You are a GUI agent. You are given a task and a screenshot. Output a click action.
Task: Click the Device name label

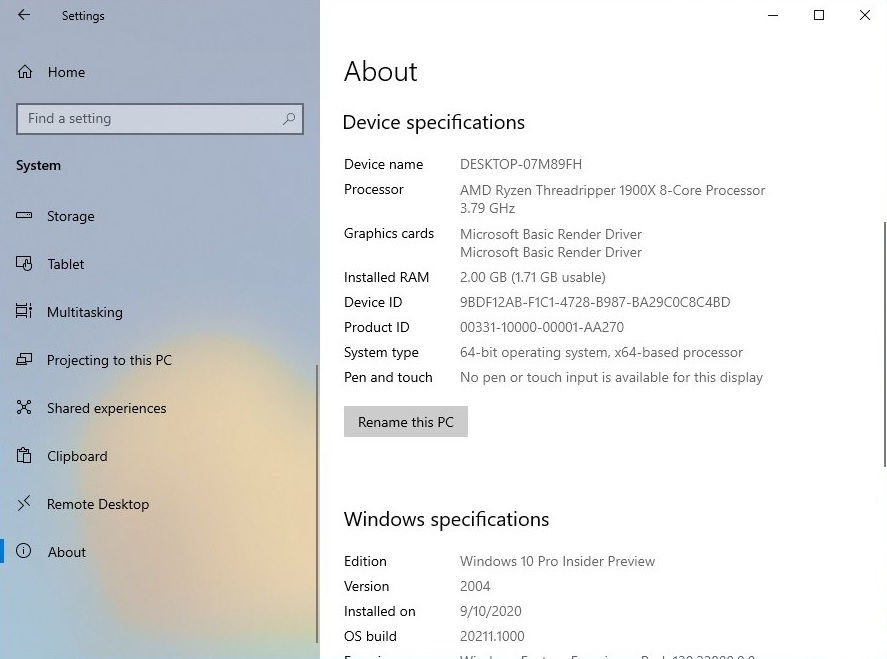click(x=383, y=164)
